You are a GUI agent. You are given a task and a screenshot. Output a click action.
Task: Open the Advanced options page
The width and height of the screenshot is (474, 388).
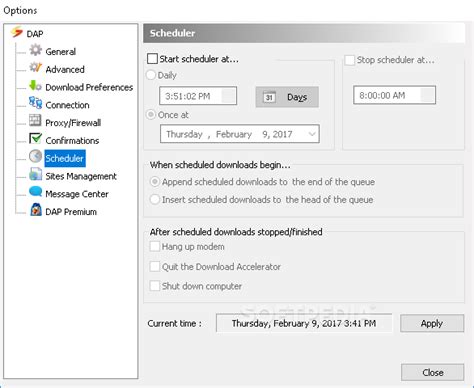coord(65,69)
